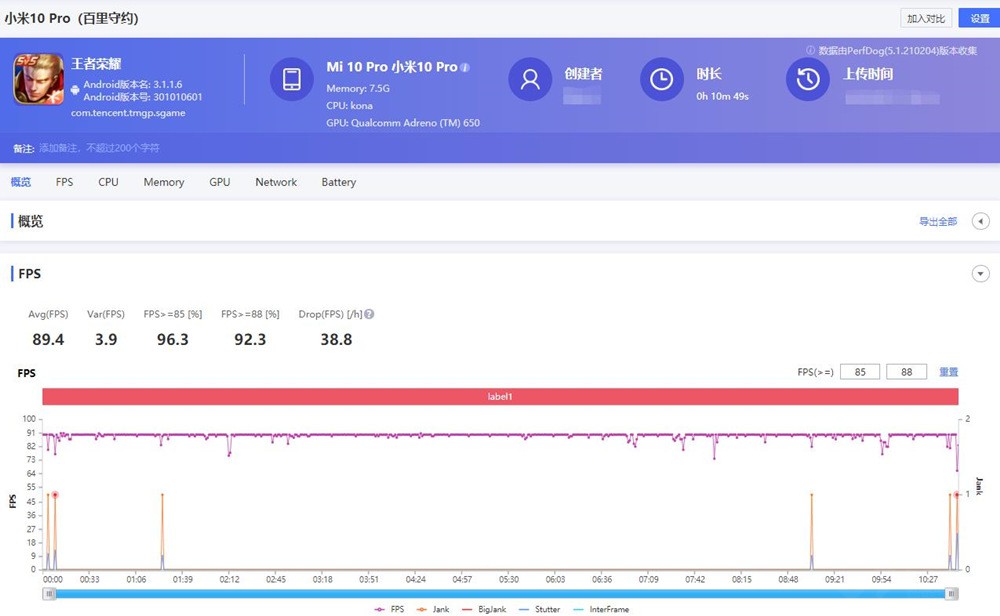Viewport: 1000px width, 616px height.
Task: Click the right handle of the time range slider
Action: coord(952,594)
